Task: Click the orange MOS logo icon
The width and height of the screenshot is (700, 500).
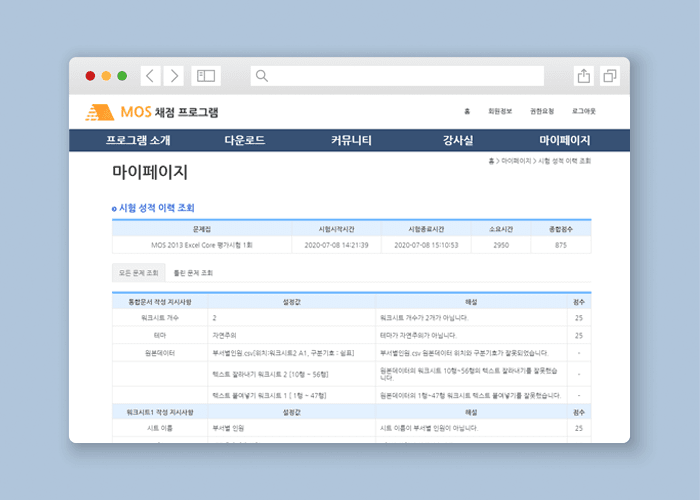Action: click(x=100, y=112)
